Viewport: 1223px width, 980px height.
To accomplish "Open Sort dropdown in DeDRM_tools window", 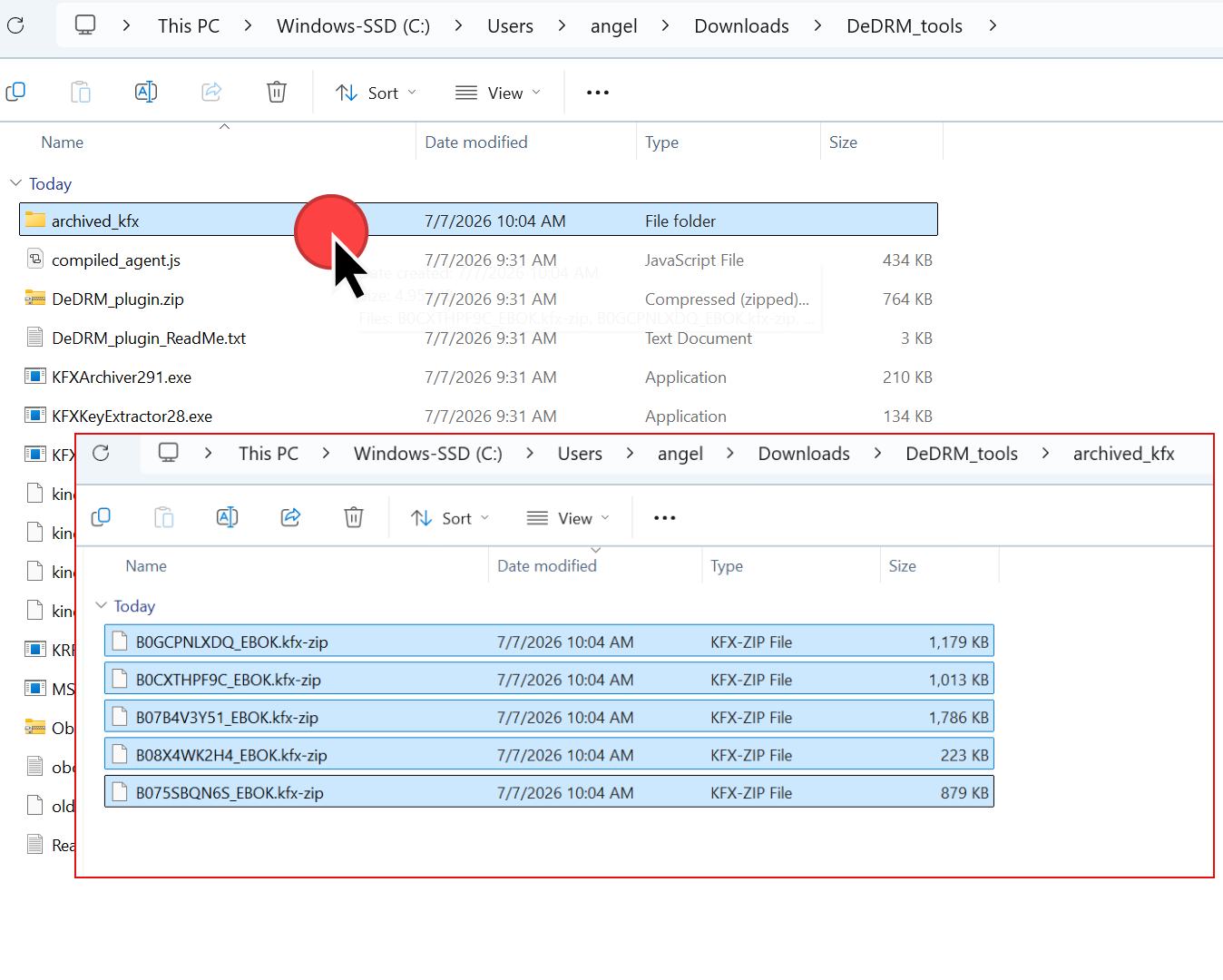I will (x=377, y=93).
